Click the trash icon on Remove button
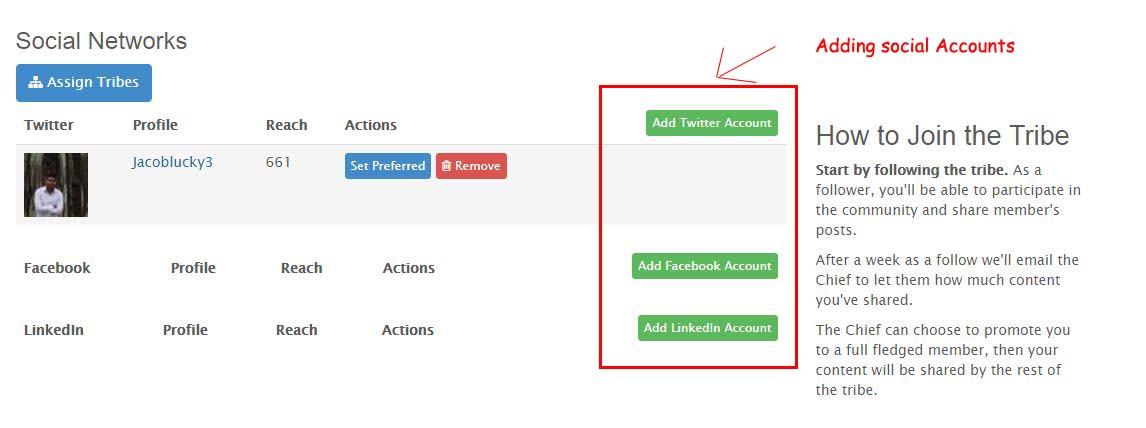The image size is (1146, 428). point(446,167)
